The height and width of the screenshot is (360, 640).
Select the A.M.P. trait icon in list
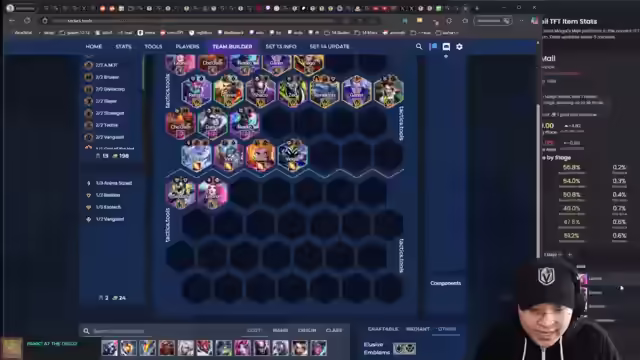[x=89, y=65]
